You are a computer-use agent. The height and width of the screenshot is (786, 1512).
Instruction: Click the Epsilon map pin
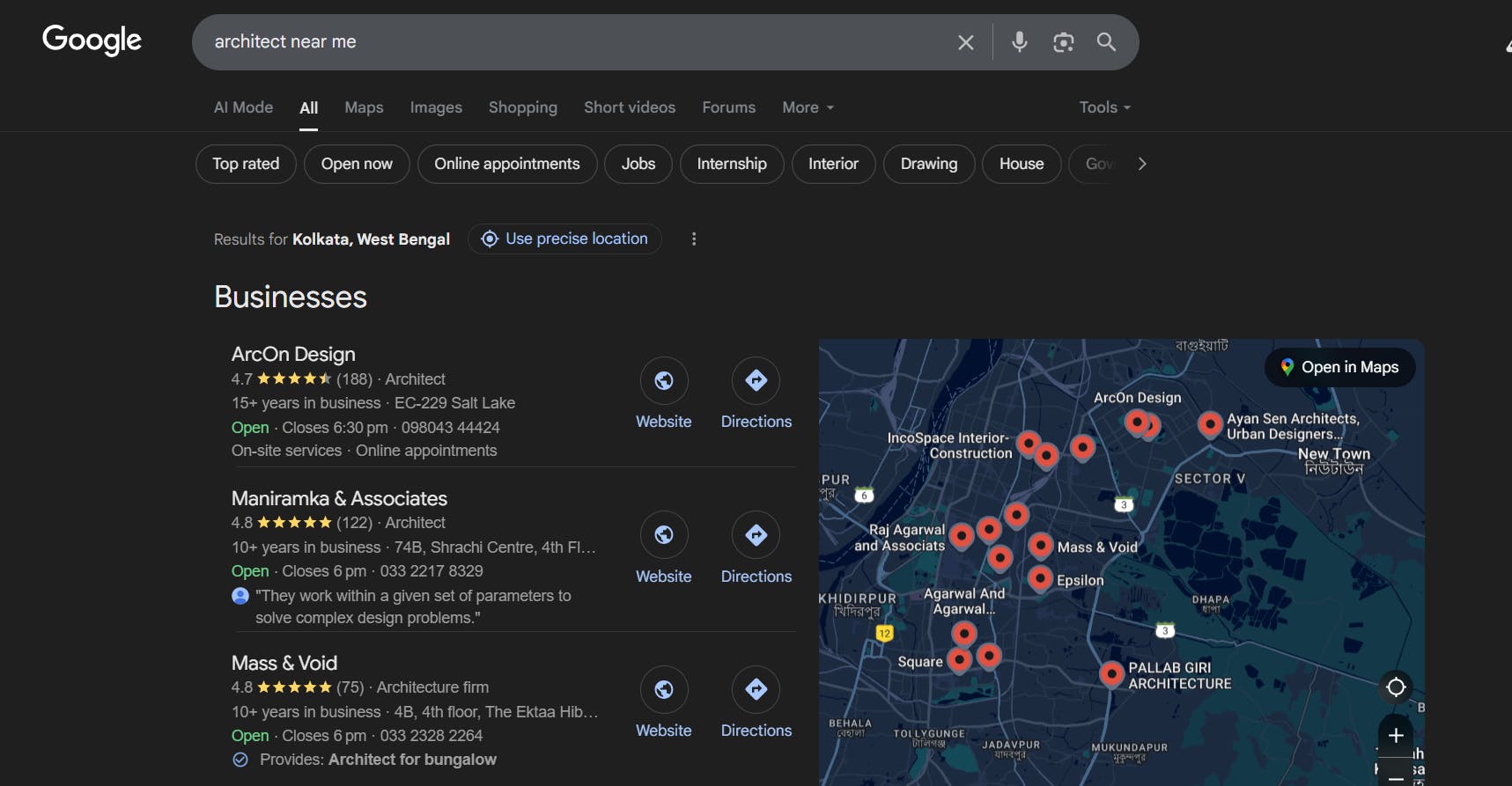point(1040,579)
